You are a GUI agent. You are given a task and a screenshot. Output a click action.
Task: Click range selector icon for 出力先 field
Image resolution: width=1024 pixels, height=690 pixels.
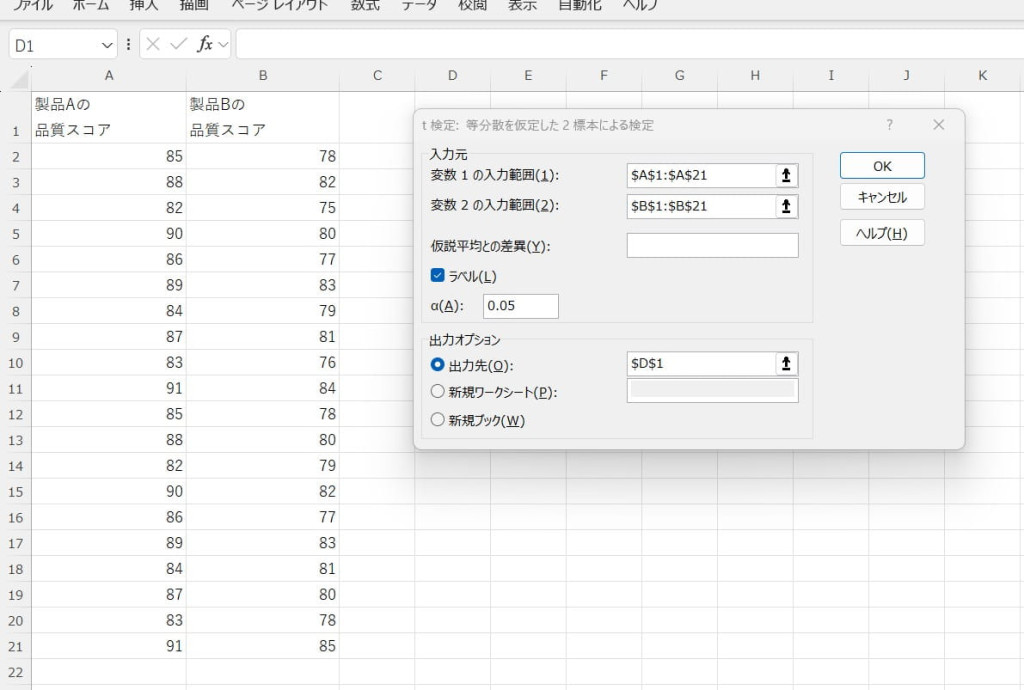(x=786, y=364)
